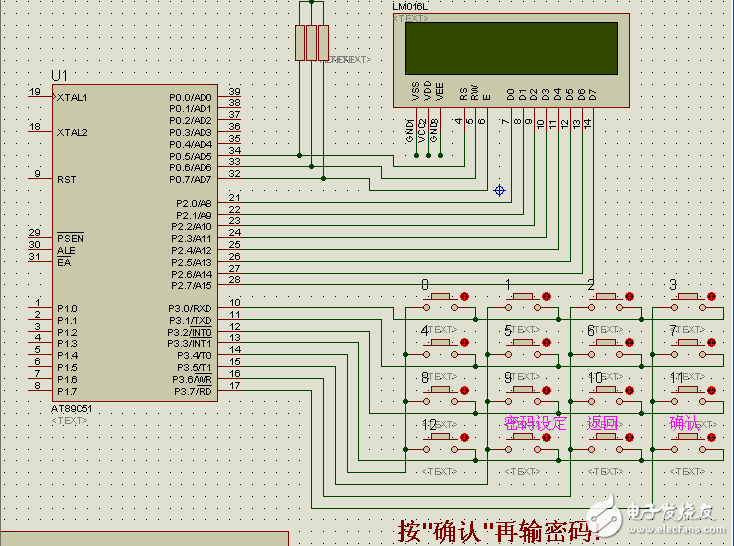Click the P3.7/RD pin label

pos(190,391)
